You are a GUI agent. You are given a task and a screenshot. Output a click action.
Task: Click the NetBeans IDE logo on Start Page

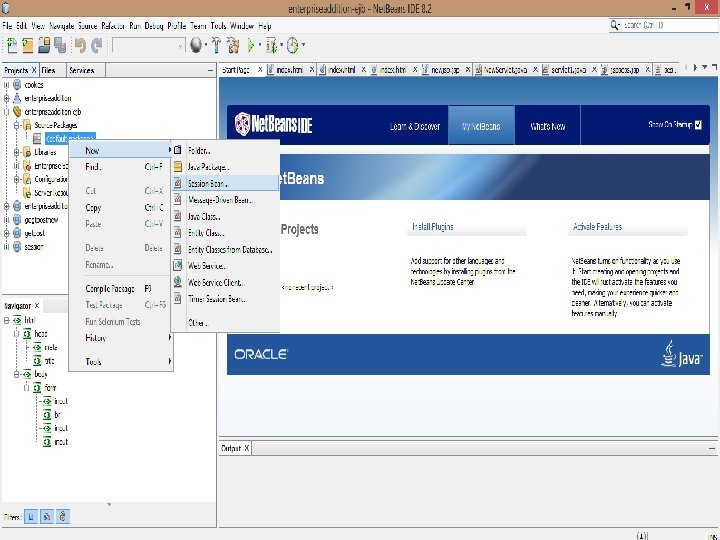tap(273, 124)
